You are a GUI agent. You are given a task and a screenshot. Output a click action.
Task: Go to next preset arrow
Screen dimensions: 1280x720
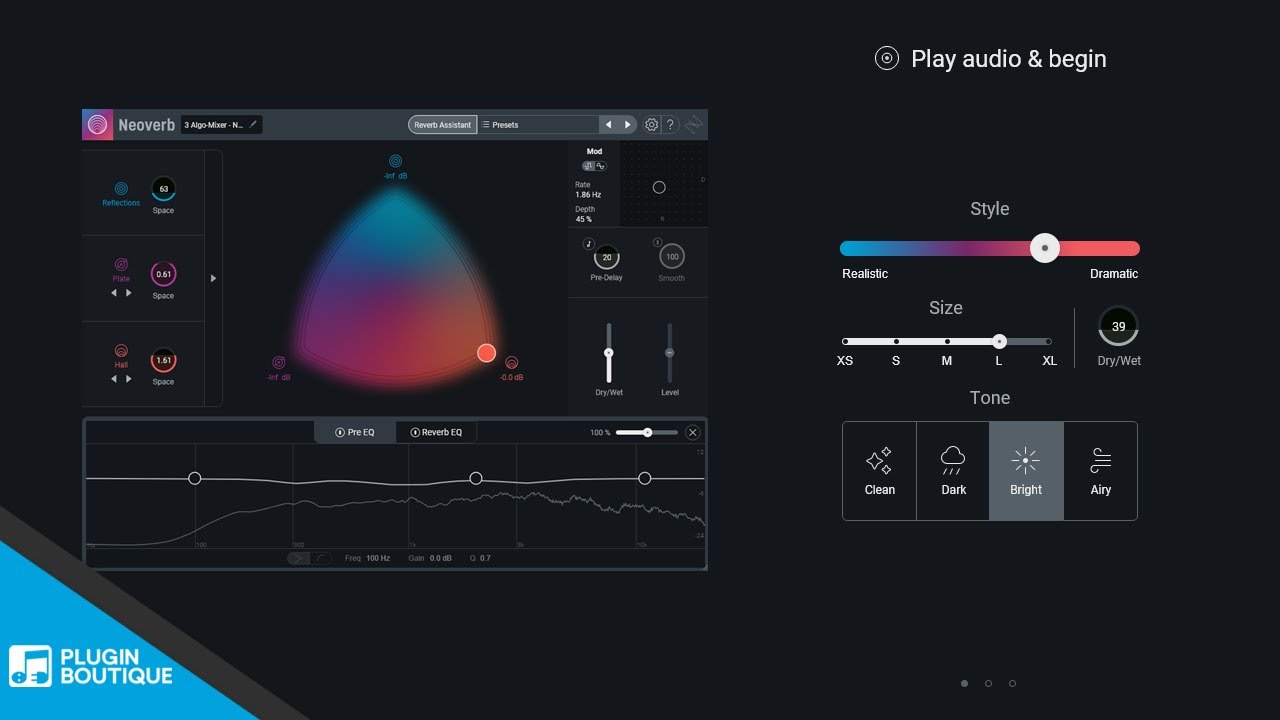click(x=627, y=125)
